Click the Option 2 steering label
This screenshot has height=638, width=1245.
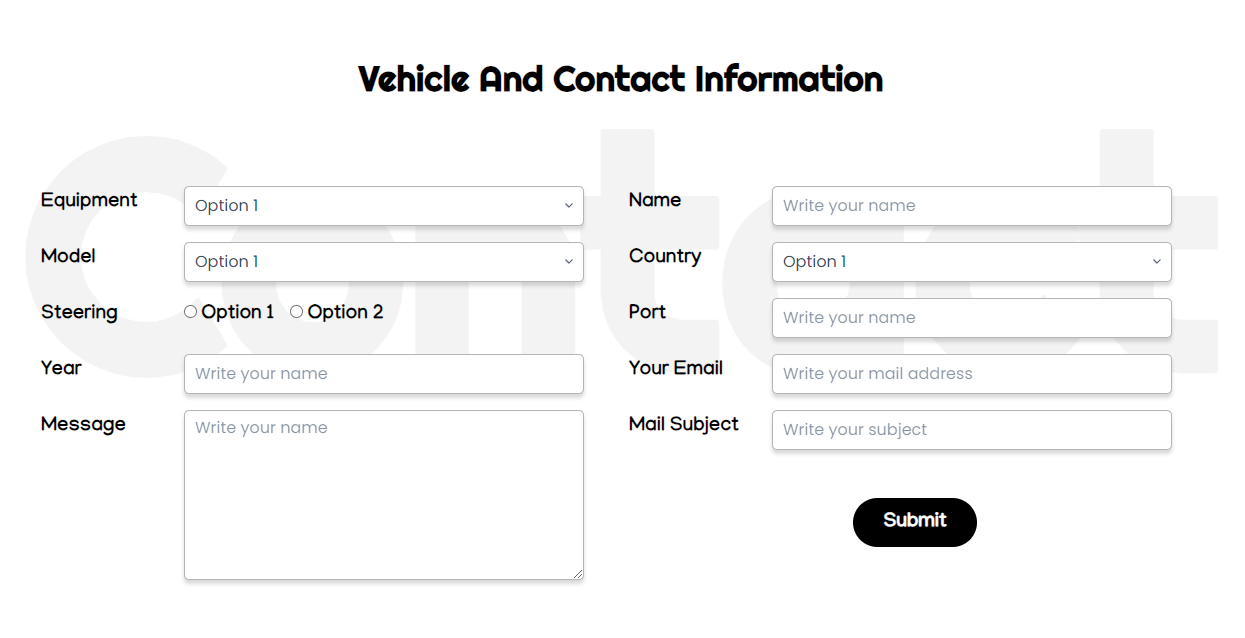pyautogui.click(x=345, y=312)
